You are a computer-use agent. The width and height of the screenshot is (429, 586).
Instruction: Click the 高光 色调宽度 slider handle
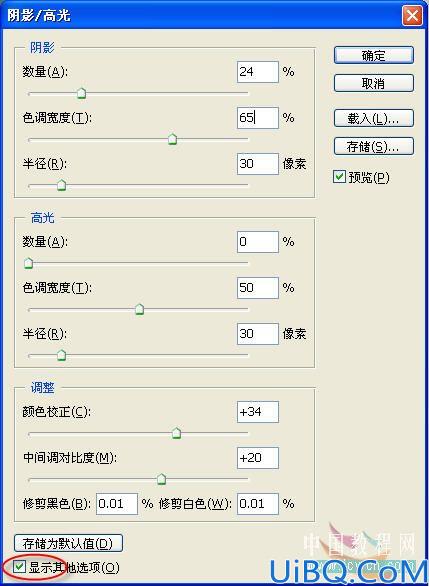[139, 309]
